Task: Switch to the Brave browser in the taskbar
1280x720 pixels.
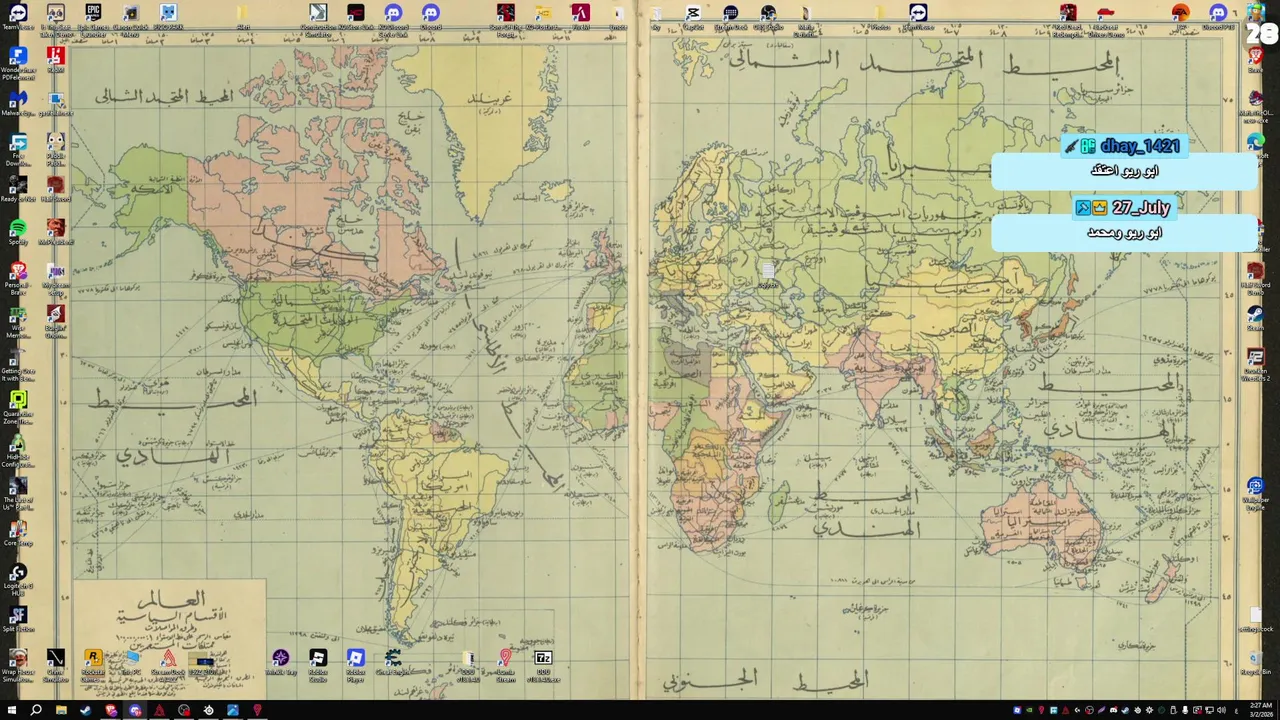Action: 110,710
